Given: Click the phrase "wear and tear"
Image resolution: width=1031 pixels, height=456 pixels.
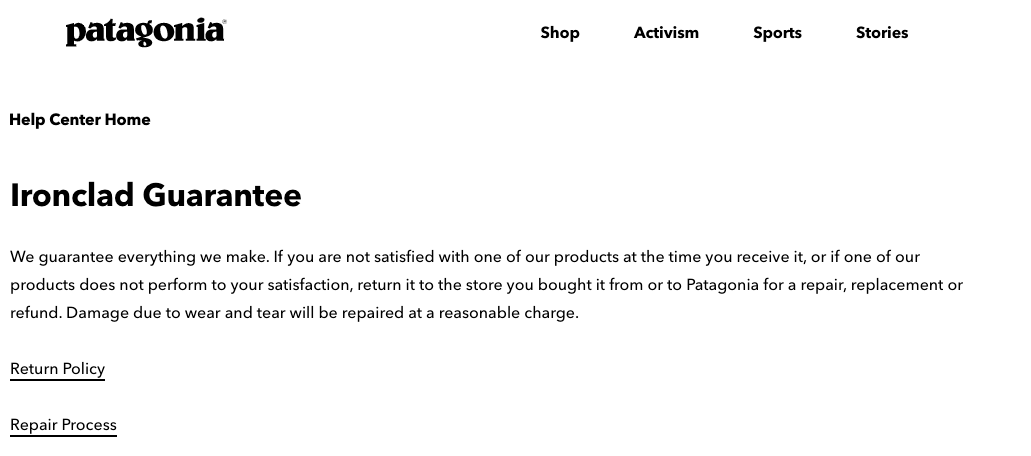Looking at the screenshot, I should (x=235, y=313).
